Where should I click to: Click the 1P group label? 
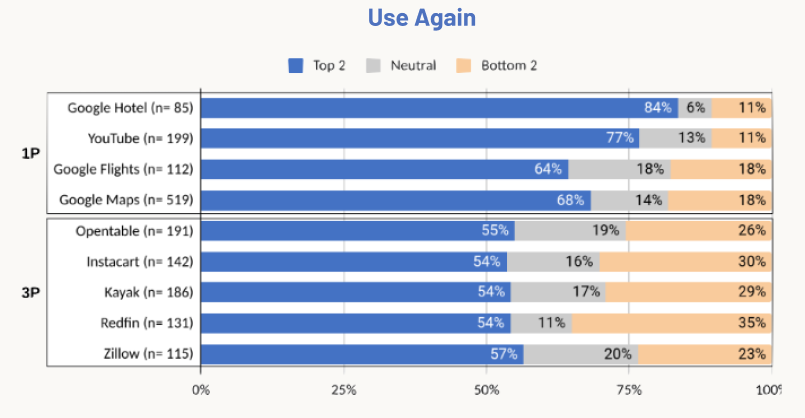point(28,154)
